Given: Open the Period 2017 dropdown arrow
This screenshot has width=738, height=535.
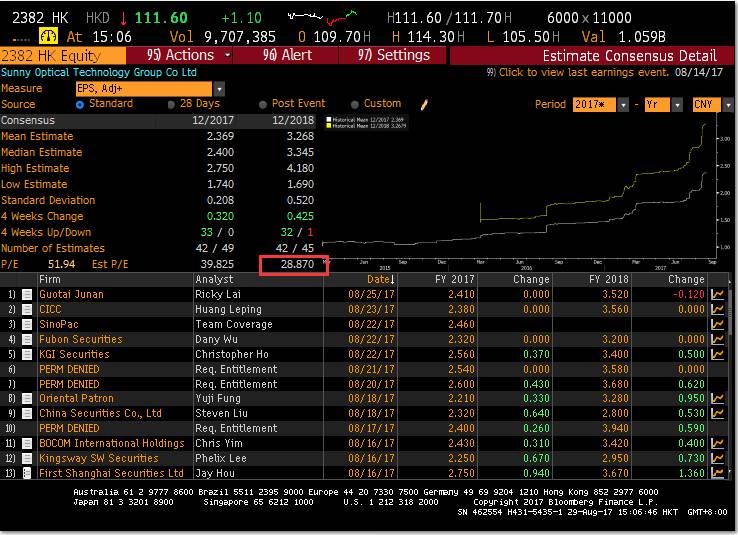Looking at the screenshot, I should coord(623,104).
